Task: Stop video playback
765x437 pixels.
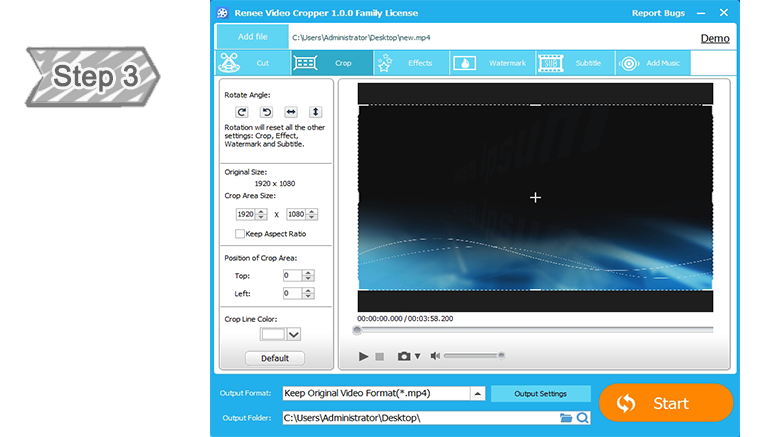Action: click(379, 356)
